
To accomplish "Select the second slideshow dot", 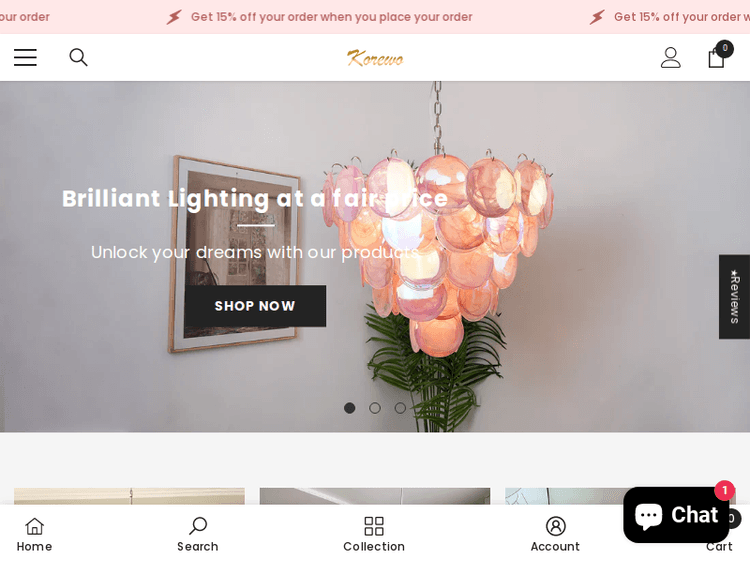I will click(x=375, y=408).
